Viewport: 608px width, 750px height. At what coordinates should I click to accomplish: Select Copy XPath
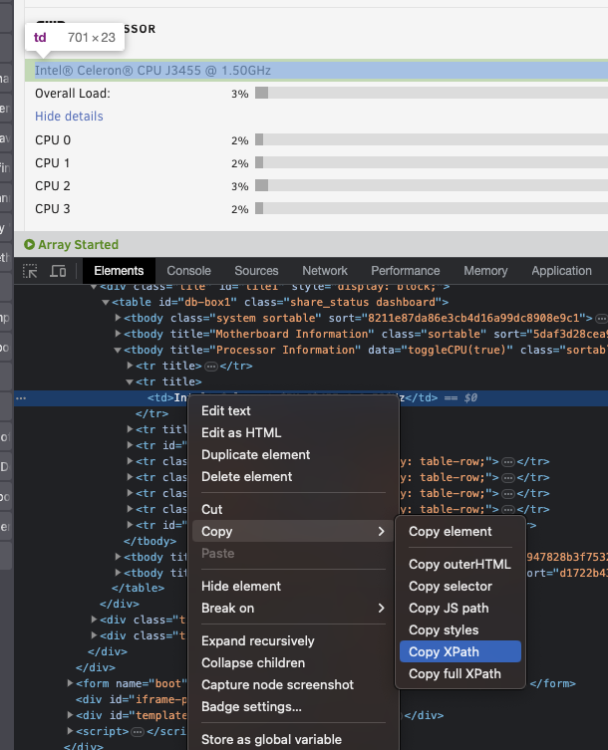[460, 652]
